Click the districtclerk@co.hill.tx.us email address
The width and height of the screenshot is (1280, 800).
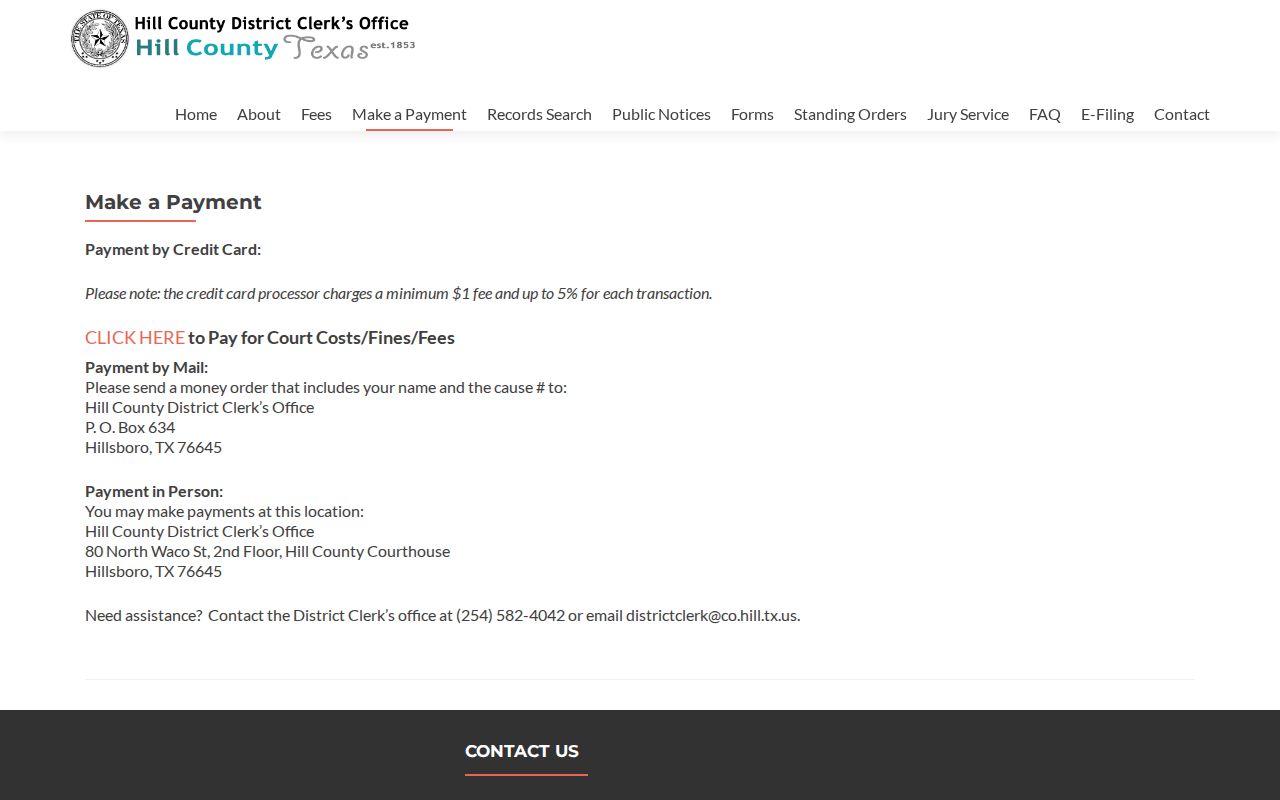(x=711, y=615)
